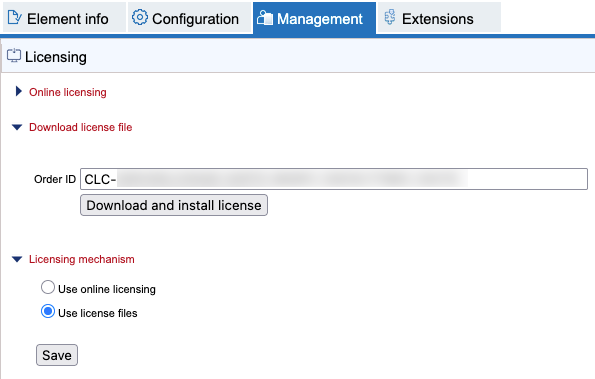The height and width of the screenshot is (379, 595).
Task: Click the Extensions puzzle icon
Action: pyautogui.click(x=390, y=17)
